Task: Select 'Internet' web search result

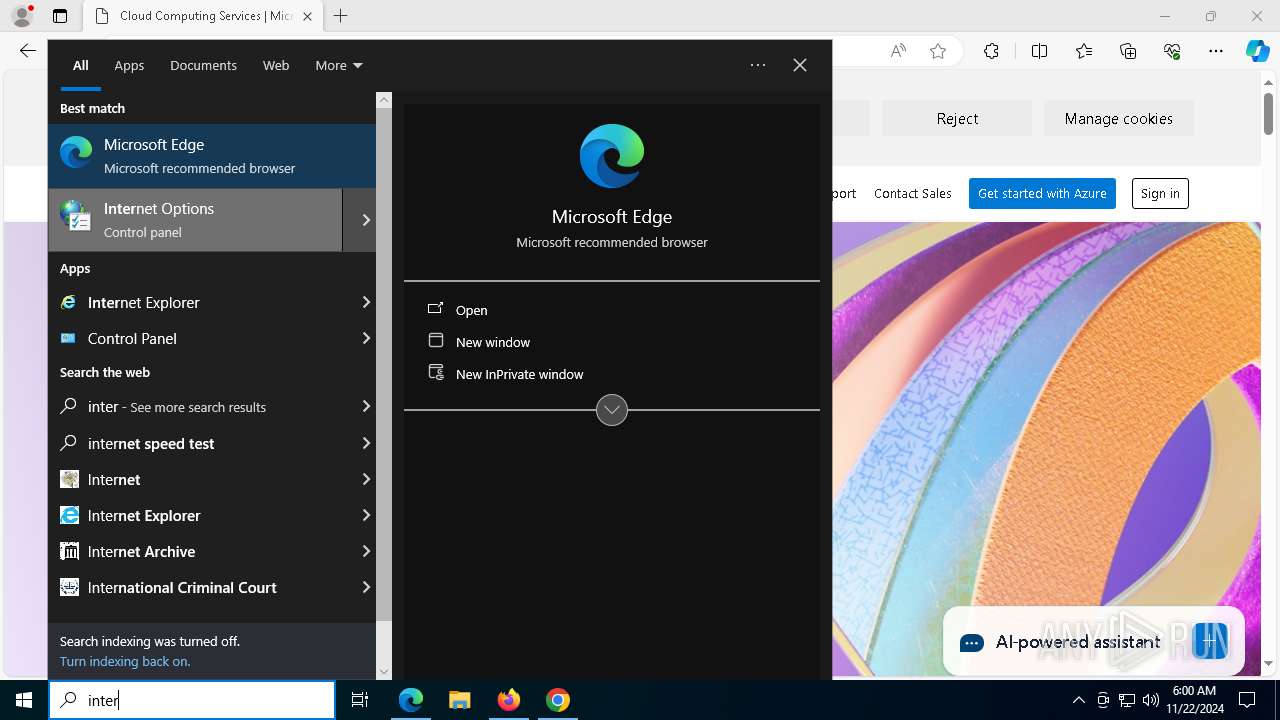Action: click(200, 479)
